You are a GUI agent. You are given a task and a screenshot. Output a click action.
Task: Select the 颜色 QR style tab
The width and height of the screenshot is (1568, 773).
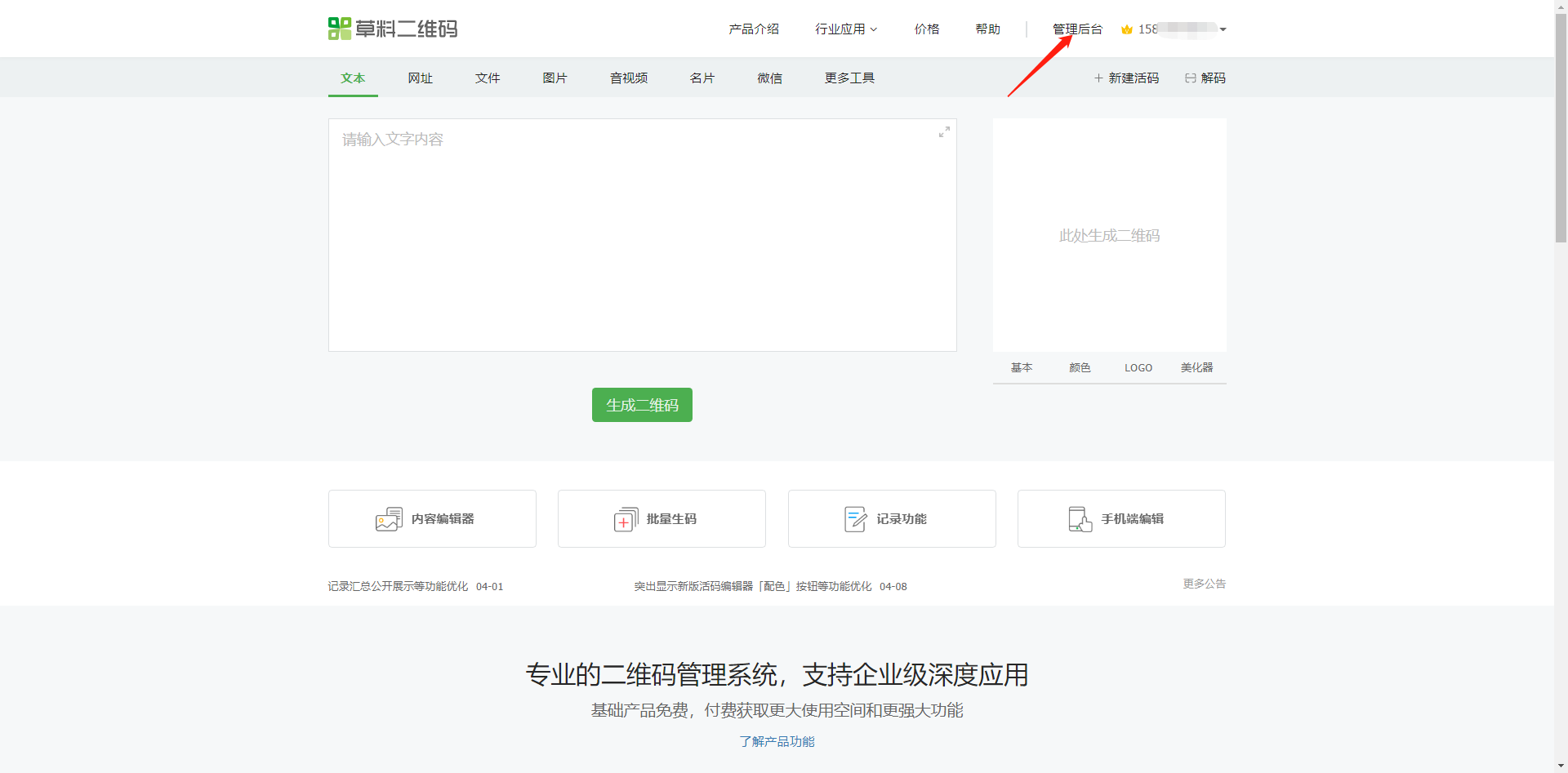pos(1080,367)
